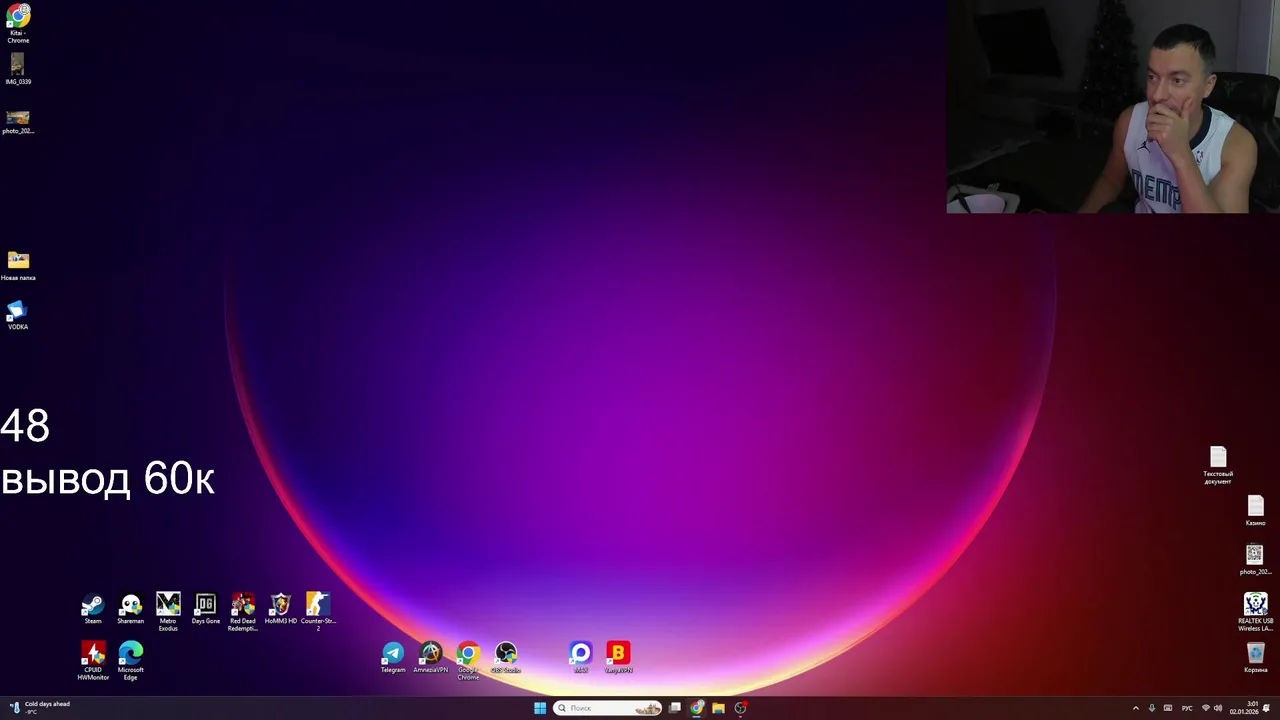Open the Shareman shortcut
Image resolution: width=1280 pixels, height=720 pixels.
tap(130, 609)
